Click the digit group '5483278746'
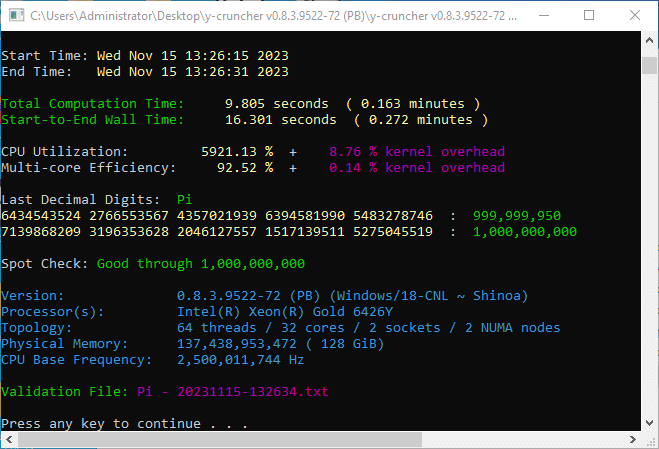 point(393,216)
